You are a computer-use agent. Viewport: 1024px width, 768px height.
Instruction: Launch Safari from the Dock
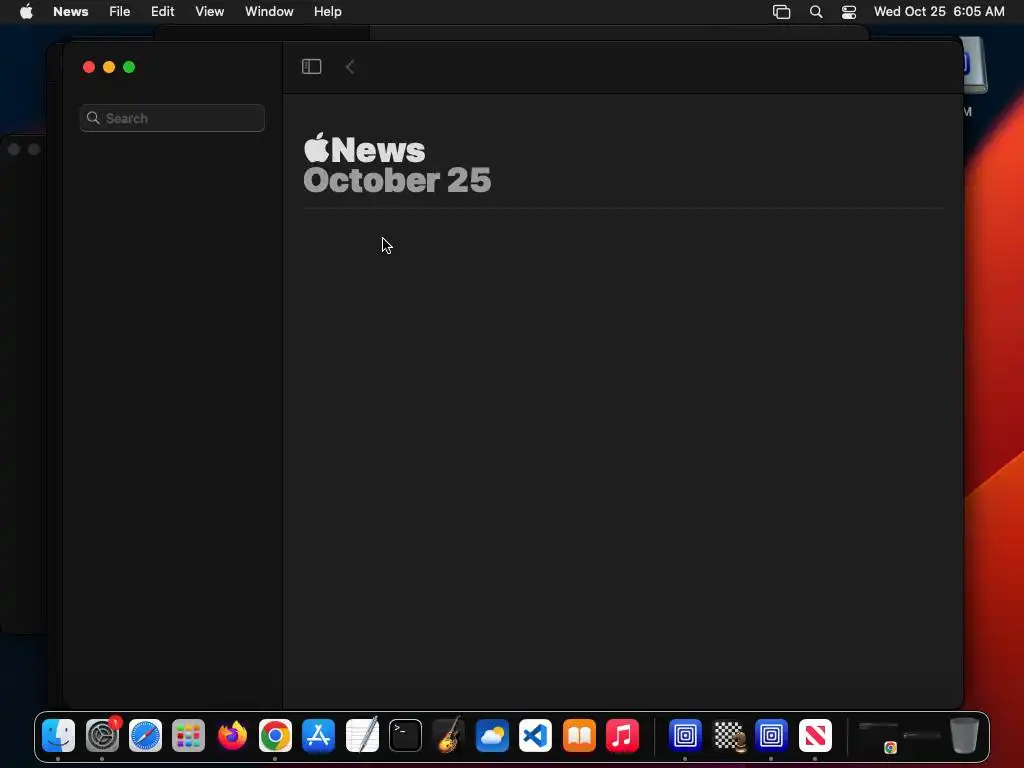(146, 736)
